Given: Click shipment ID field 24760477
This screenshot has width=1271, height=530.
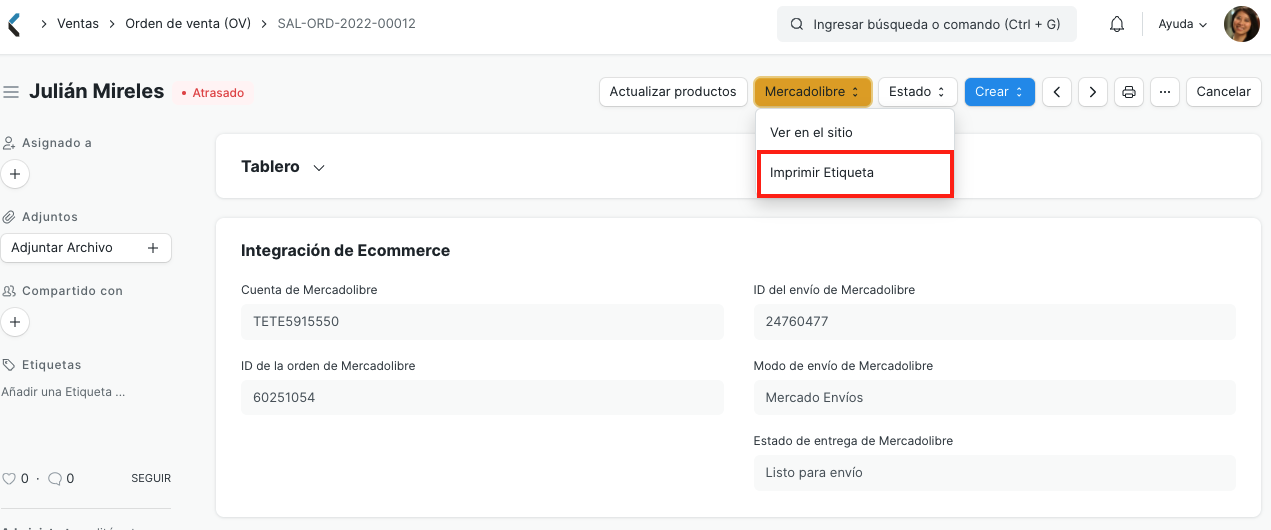Looking at the screenshot, I should [995, 322].
